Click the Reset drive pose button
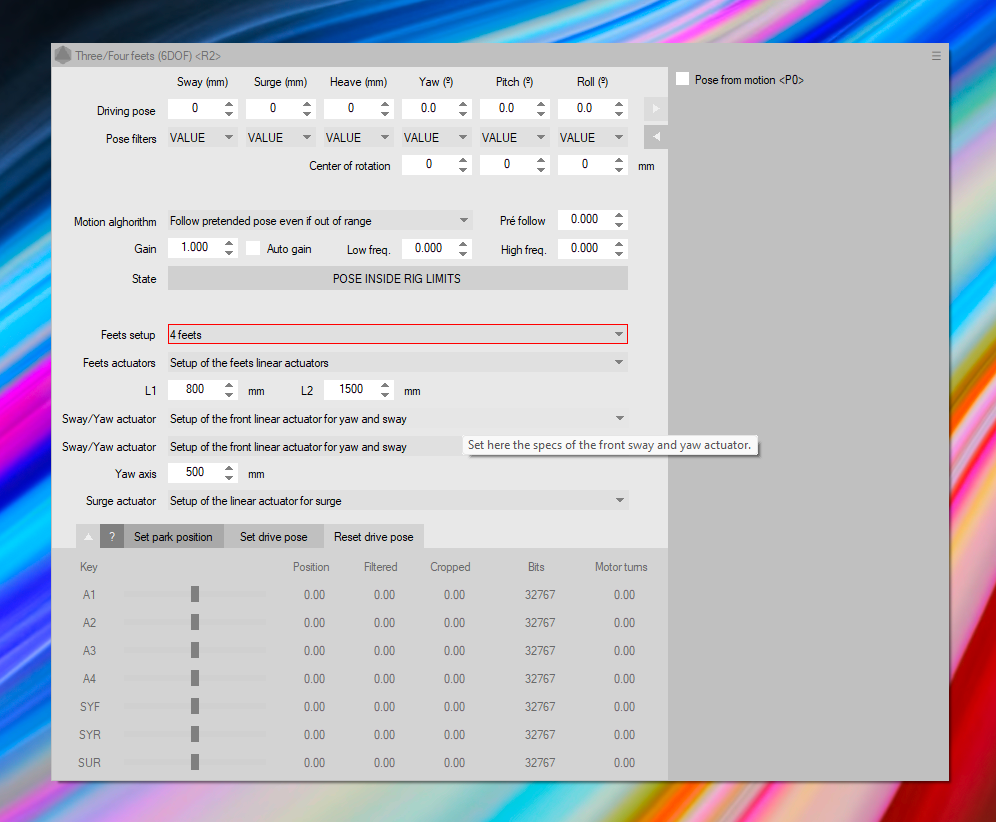Screen dimensions: 996x822 (373, 537)
